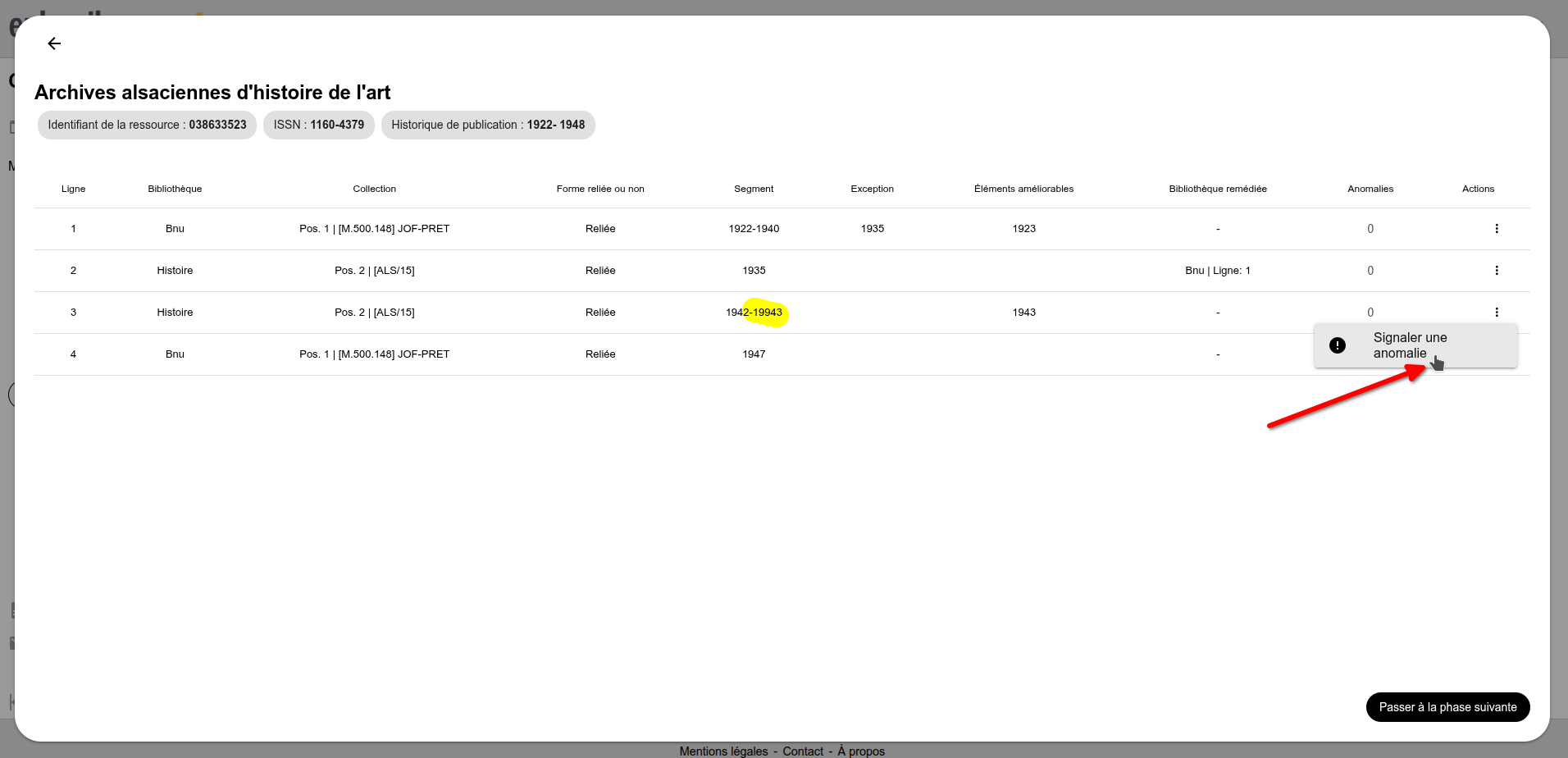The height and width of the screenshot is (758, 1568).
Task: Click the three-dot actions icon for line 3
Action: (x=1497, y=313)
